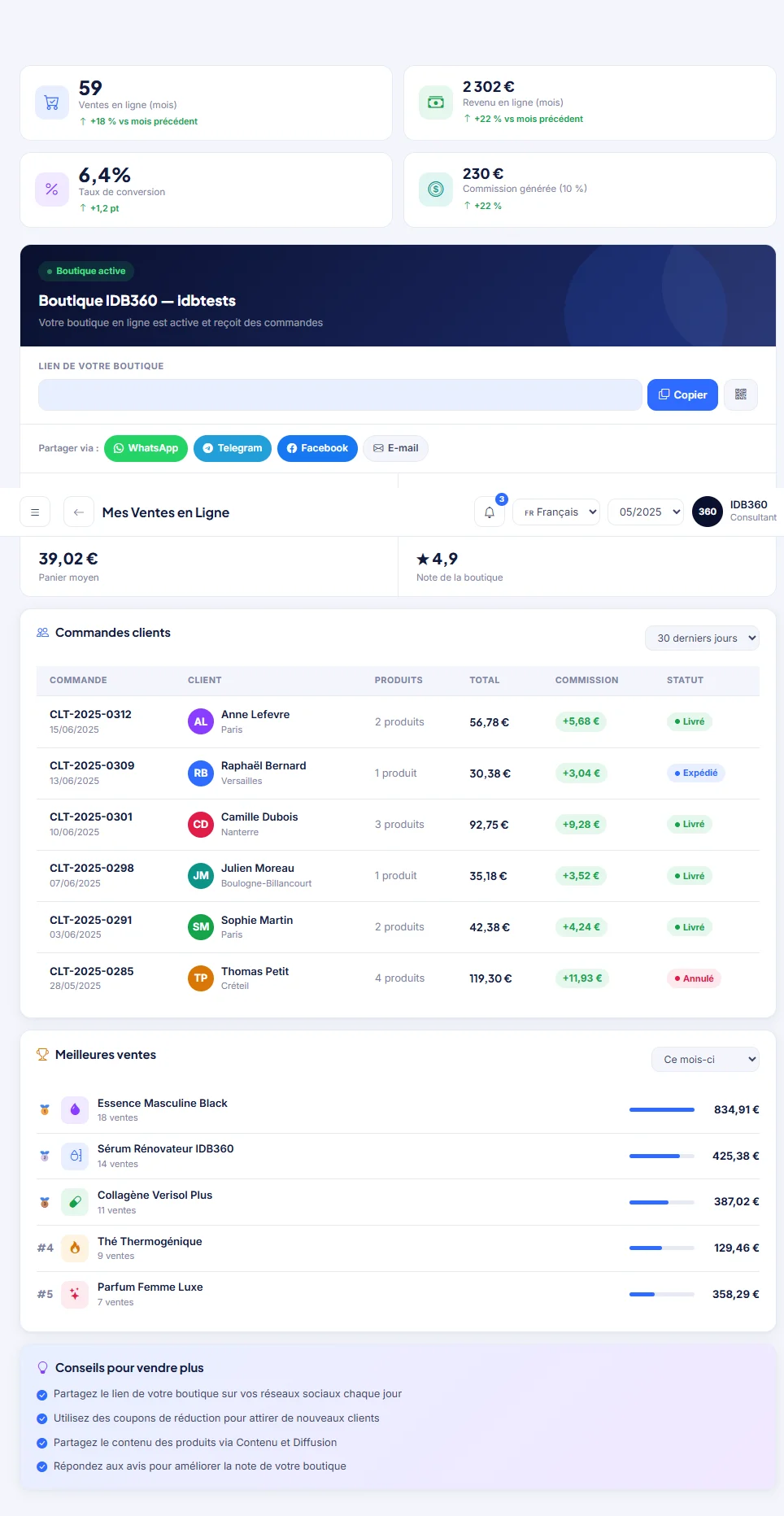The image size is (784, 1516).
Task: Click the Sérum Rénovateur product icon
Action: [x=75, y=1156]
